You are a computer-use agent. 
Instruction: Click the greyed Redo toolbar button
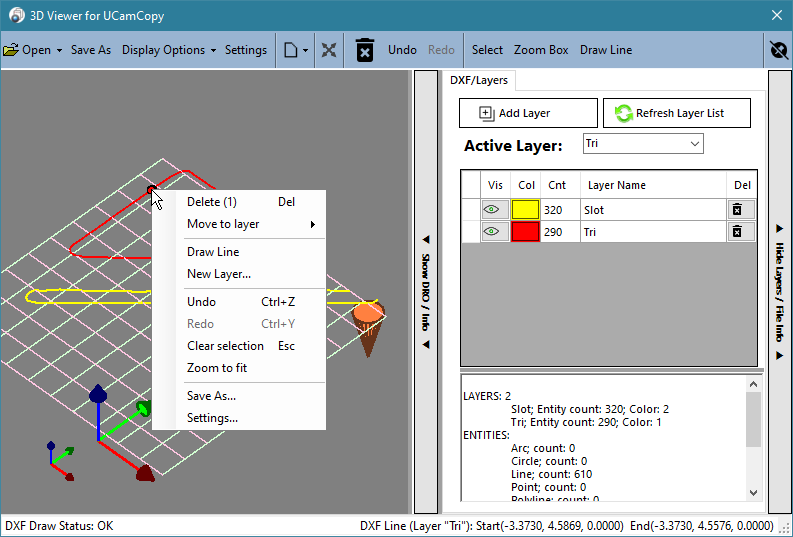441,50
